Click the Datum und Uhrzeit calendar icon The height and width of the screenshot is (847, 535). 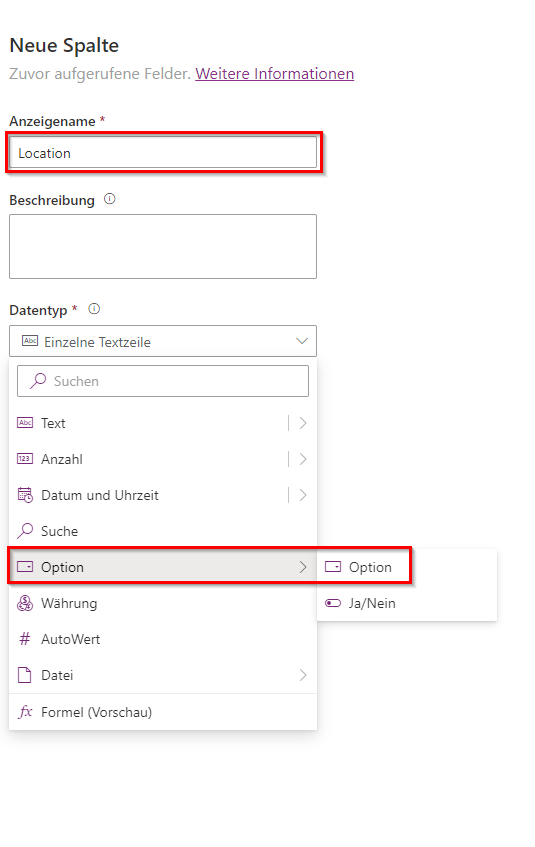point(25,495)
